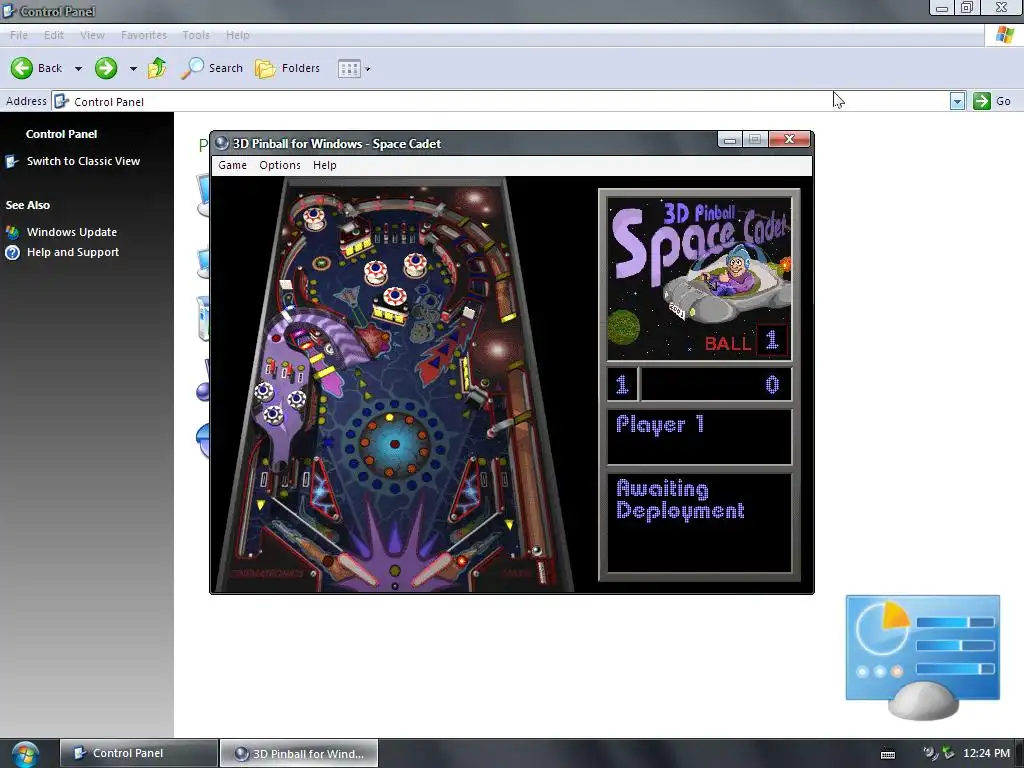
Task: Click the score value 0 display
Action: 772,384
